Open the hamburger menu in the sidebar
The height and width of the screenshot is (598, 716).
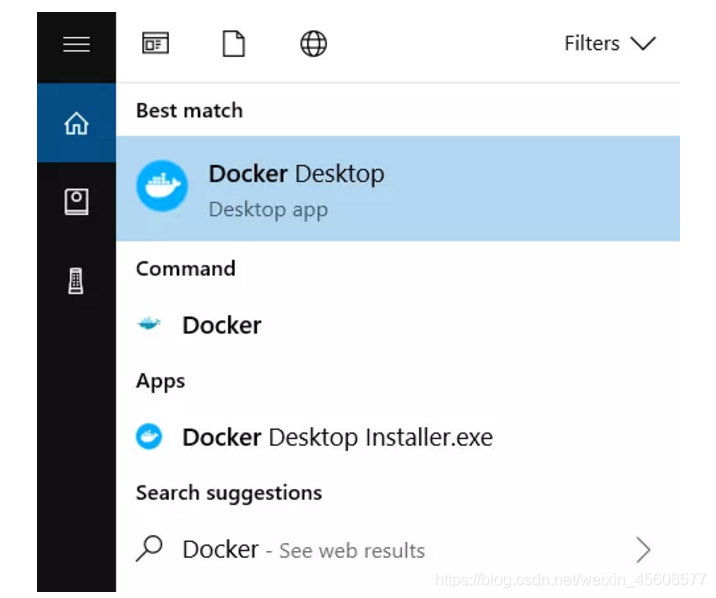click(76, 44)
